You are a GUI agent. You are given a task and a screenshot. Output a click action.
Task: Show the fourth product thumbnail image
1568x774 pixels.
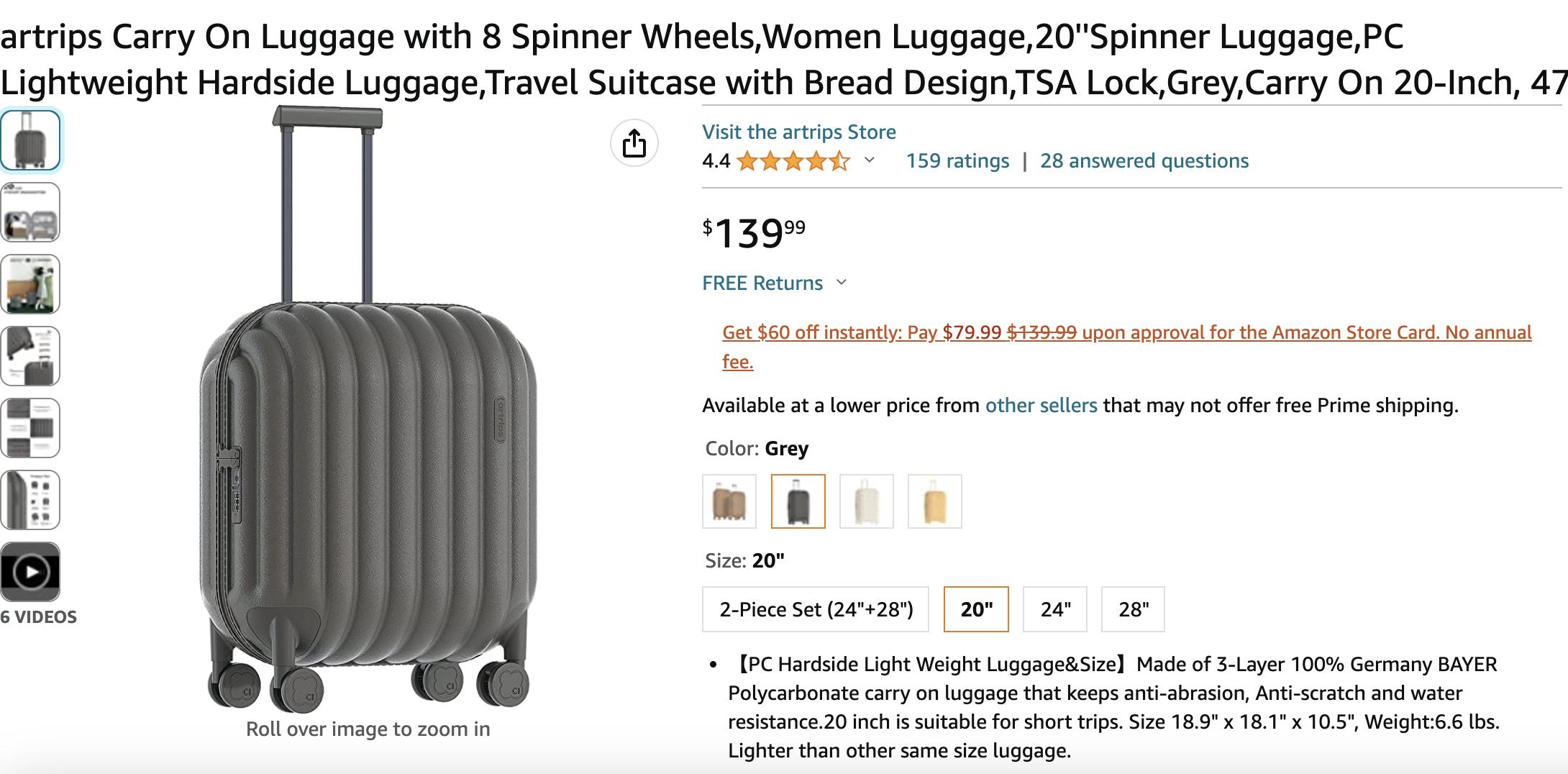coord(30,356)
